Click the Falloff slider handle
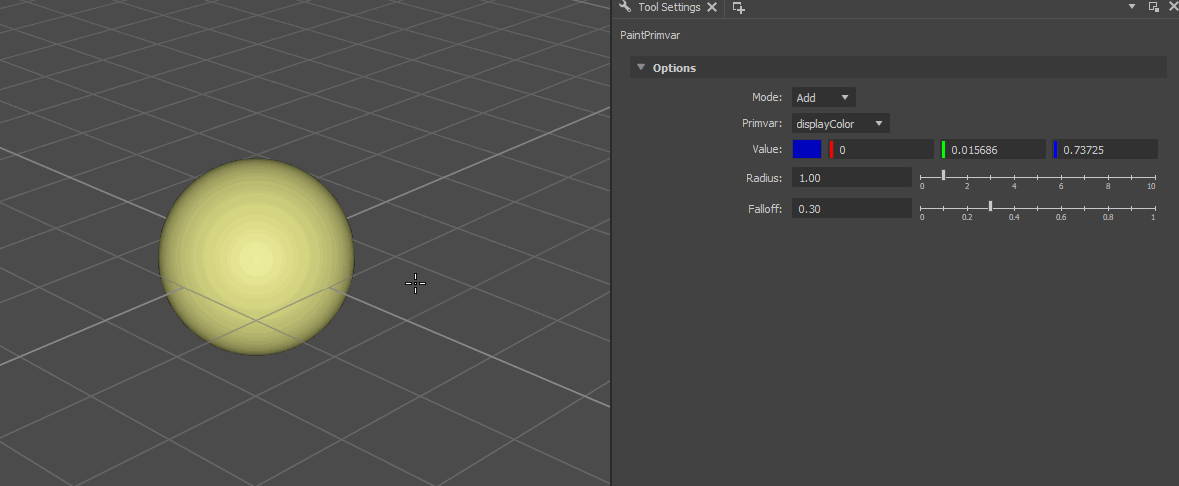Screen dimensions: 1179x486 (x=990, y=205)
